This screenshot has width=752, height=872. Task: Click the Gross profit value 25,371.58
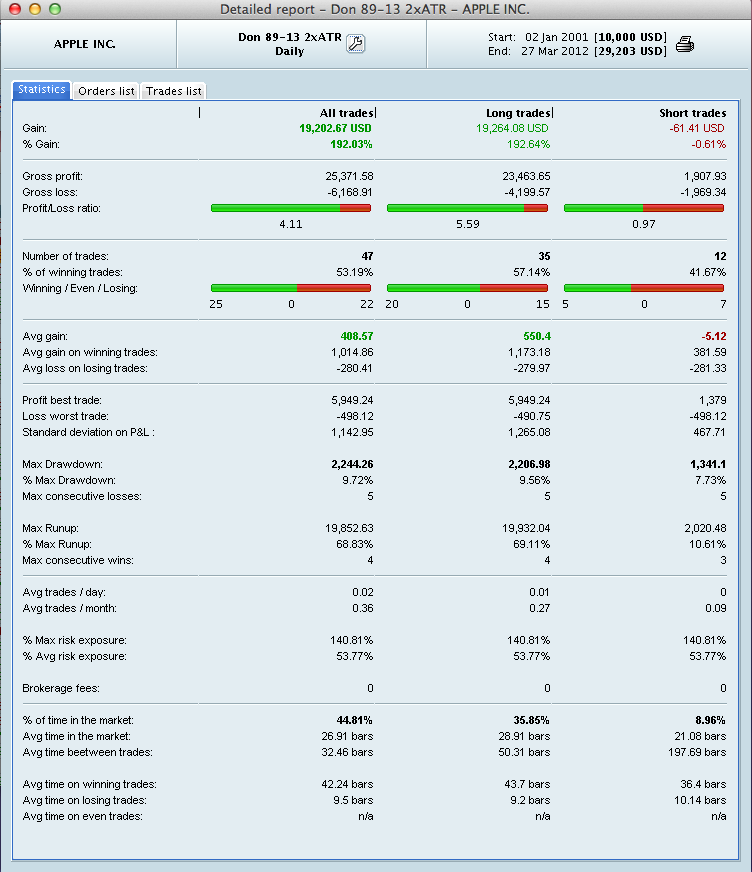click(349, 176)
